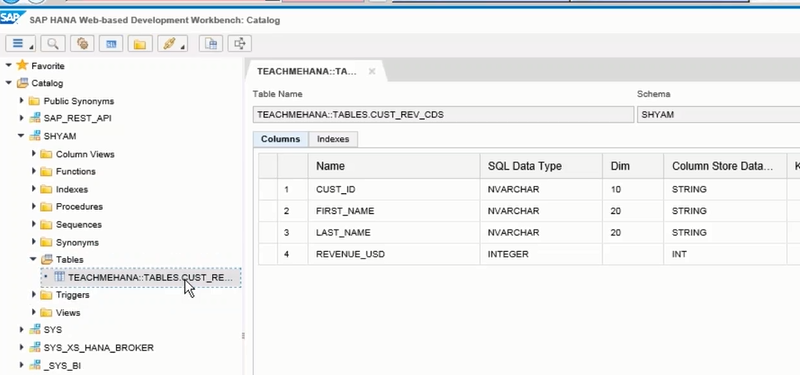Image resolution: width=800 pixels, height=375 pixels.
Task: Expand the Triggers folder
Action: point(34,294)
